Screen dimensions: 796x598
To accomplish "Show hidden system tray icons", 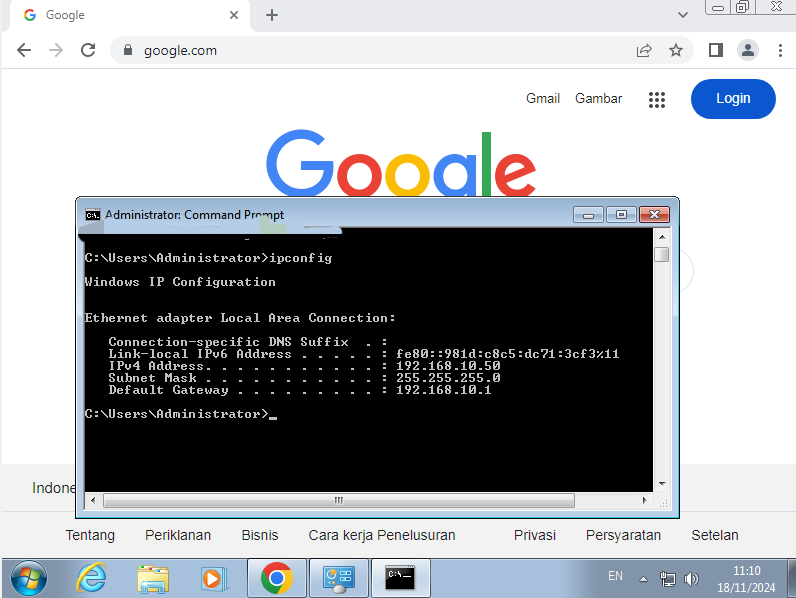I will 643,579.
